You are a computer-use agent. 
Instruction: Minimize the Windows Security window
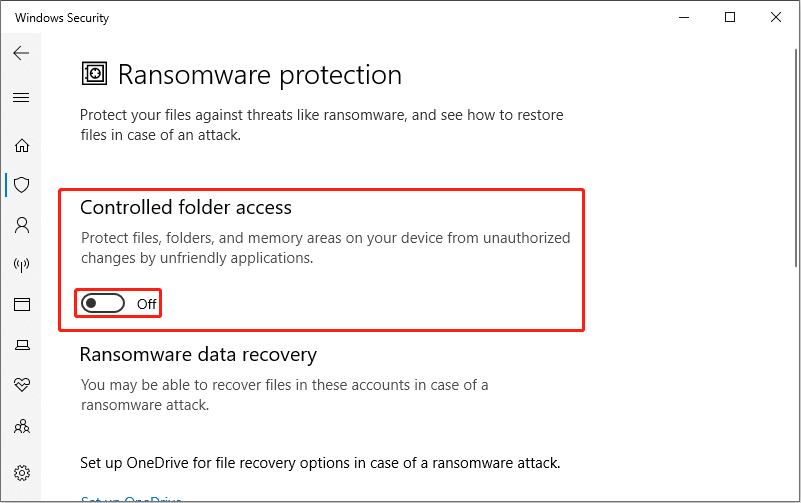[x=684, y=17]
